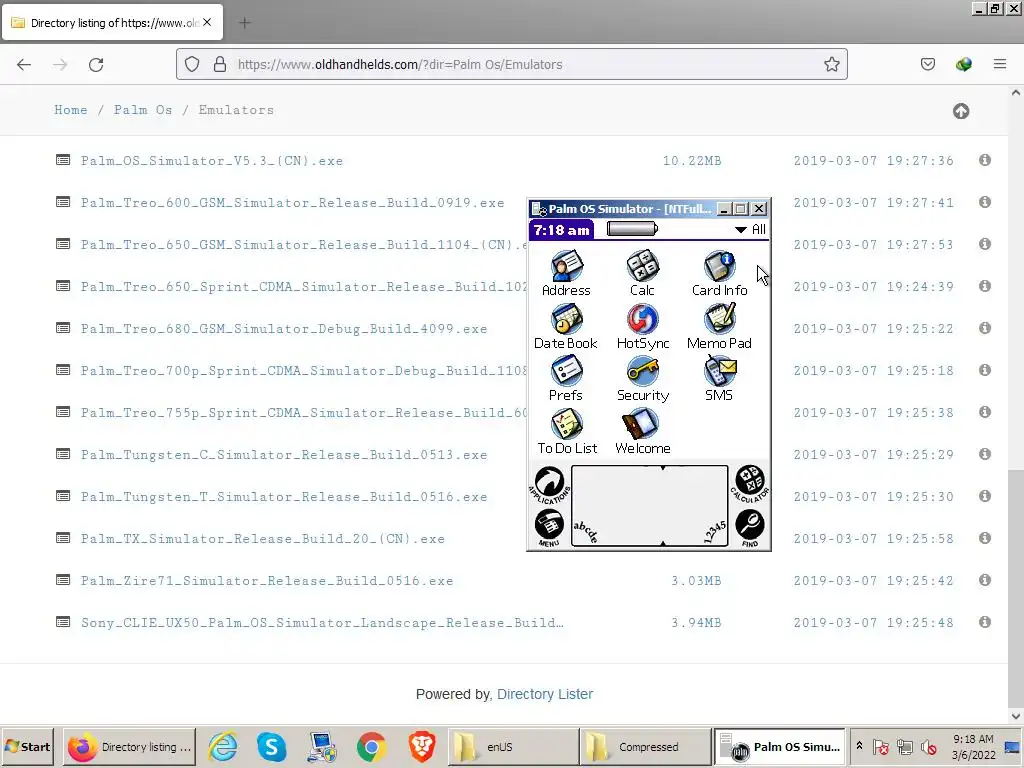The width and height of the screenshot is (1024, 768).
Task: Open the To Do List app
Action: pyautogui.click(x=567, y=432)
